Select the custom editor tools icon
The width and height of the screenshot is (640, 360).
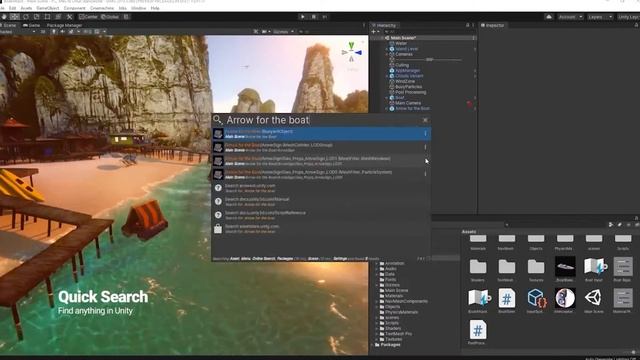[69, 17]
